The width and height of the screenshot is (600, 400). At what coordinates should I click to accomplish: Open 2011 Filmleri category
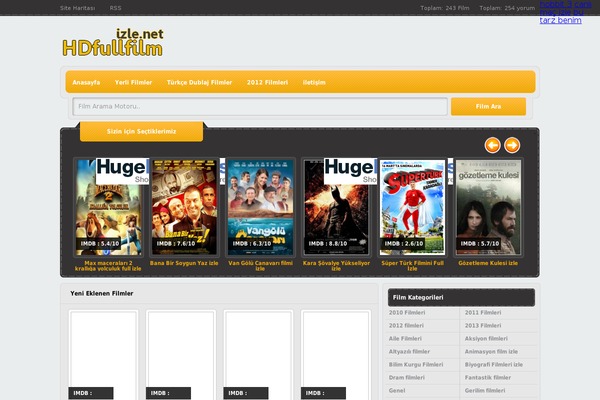(483, 313)
